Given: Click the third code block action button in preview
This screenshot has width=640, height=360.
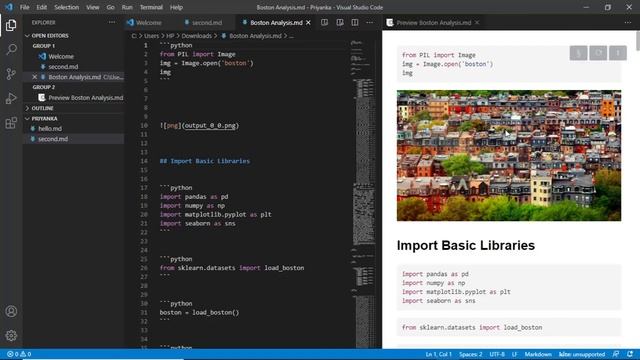Looking at the screenshot, I should click(618, 53).
